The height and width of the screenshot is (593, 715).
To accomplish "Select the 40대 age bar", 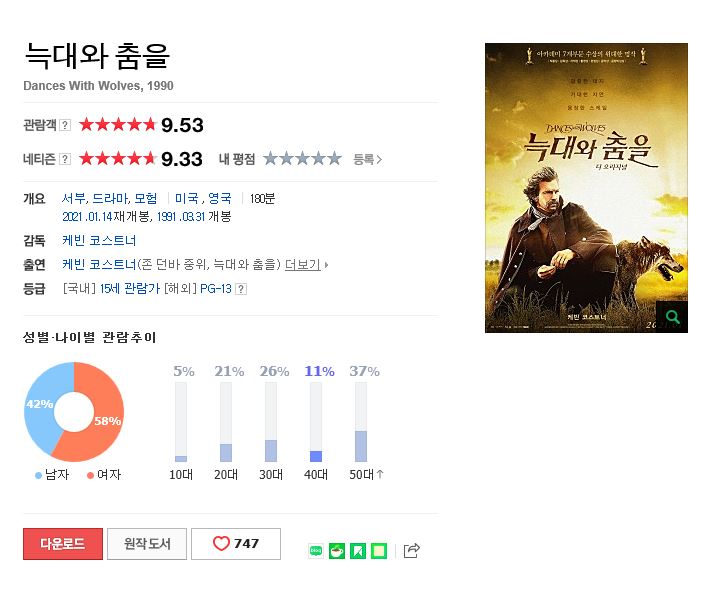I will pos(316,422).
